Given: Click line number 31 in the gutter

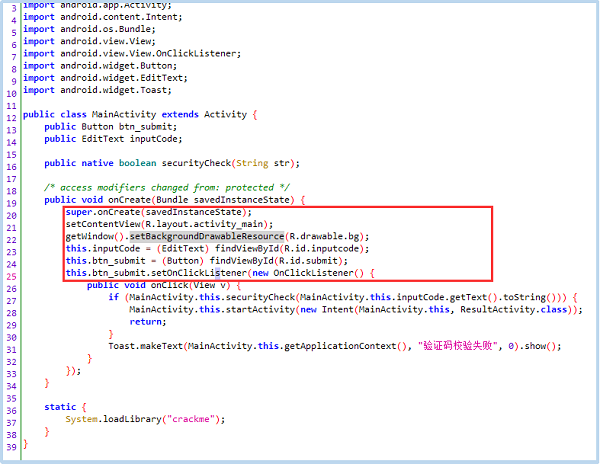Looking at the screenshot, I should (11, 350).
